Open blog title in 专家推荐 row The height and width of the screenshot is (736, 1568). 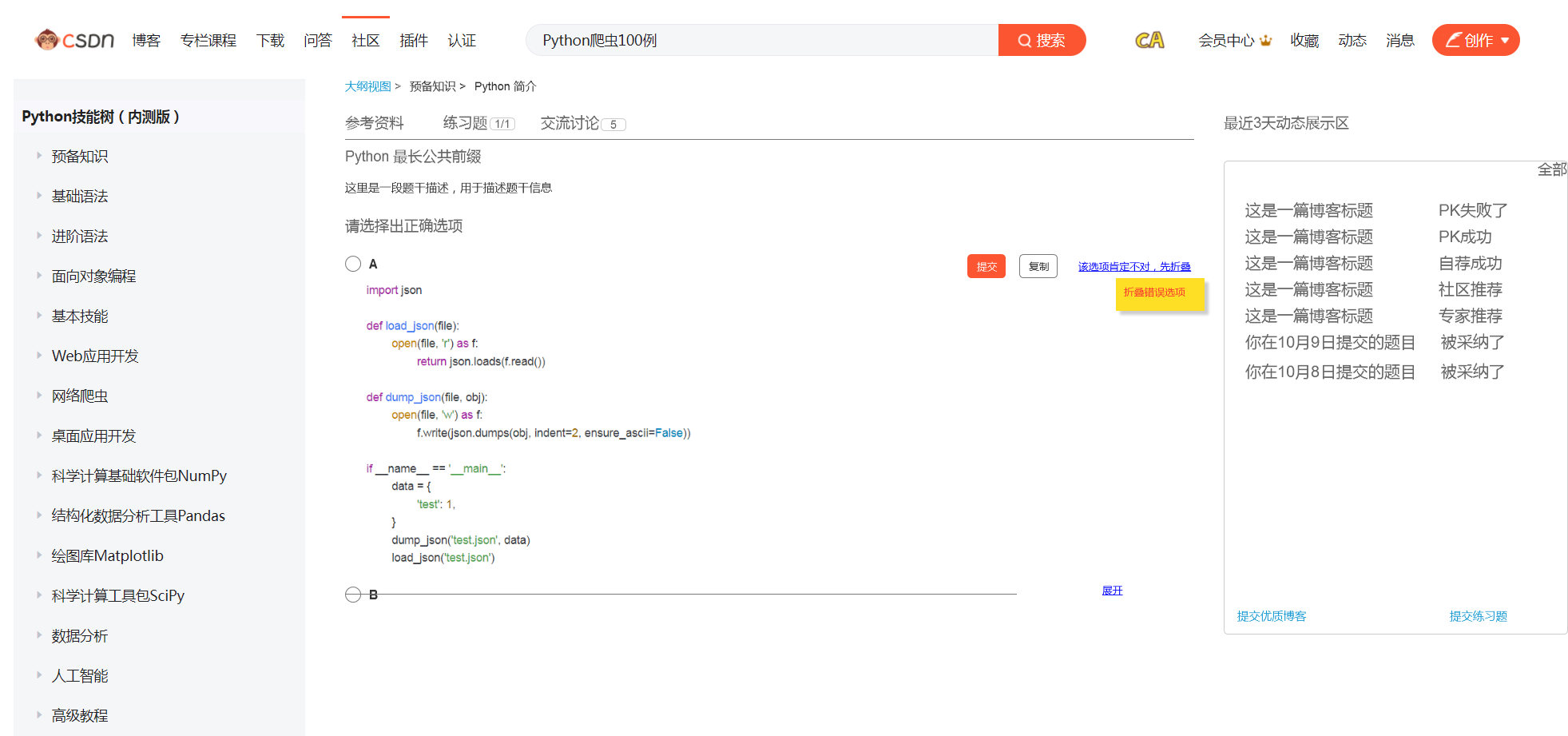coord(1308,316)
